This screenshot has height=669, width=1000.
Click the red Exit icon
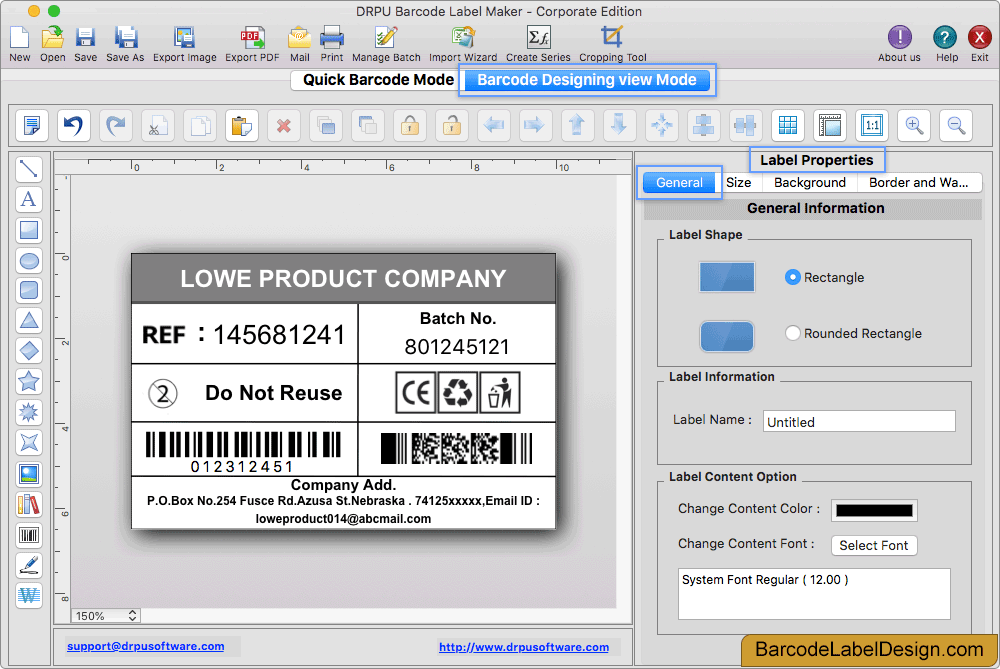point(980,37)
